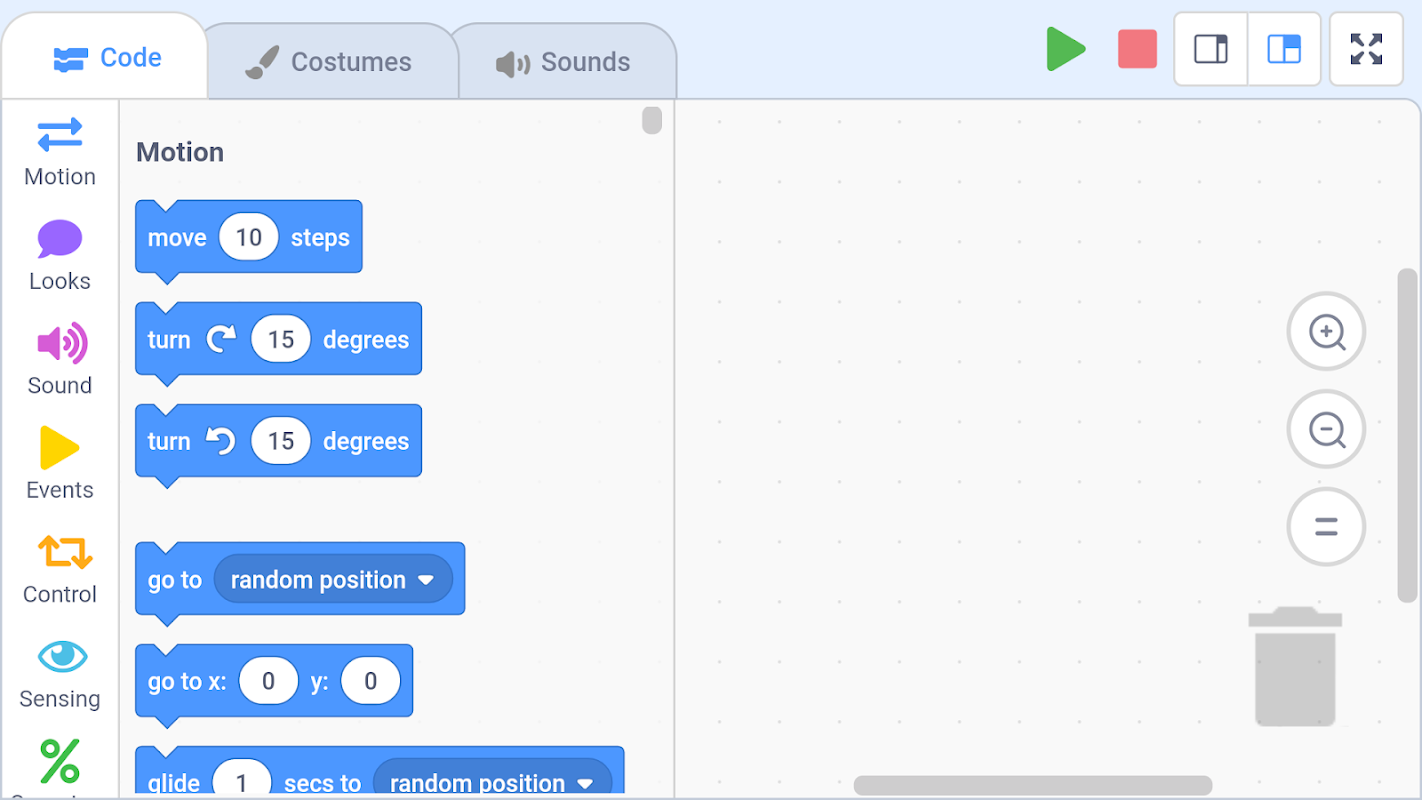Viewport: 1422px width, 800px height.
Task: Click the "move" label on the move block
Action: [x=177, y=238]
